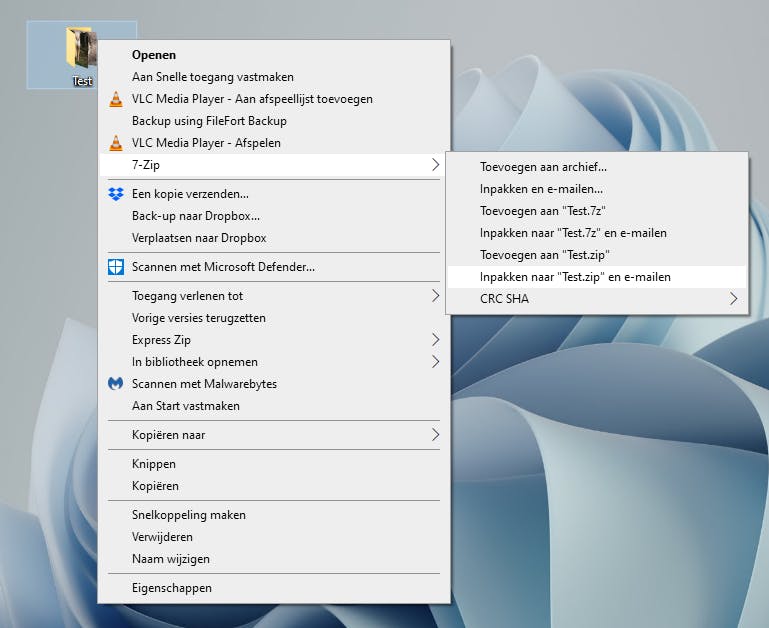Expand the 'Toegang verlenen tot' submenu arrow

435,296
